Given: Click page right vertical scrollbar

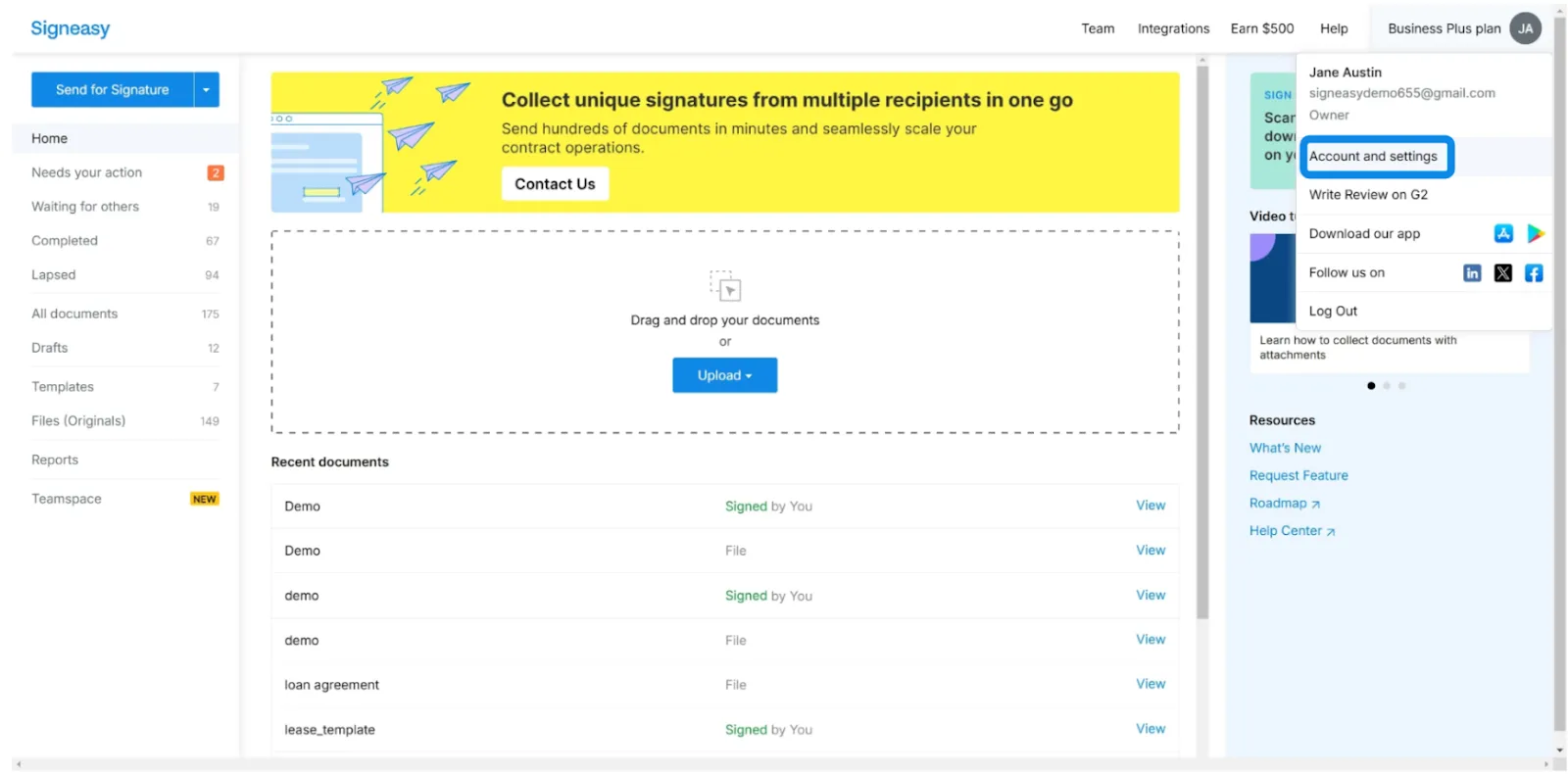Looking at the screenshot, I should (1560, 374).
